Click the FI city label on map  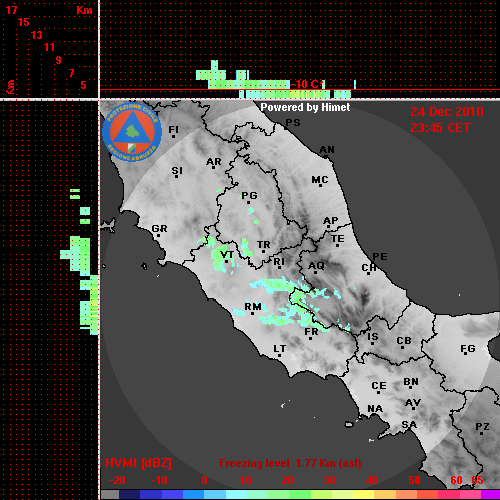click(x=174, y=129)
